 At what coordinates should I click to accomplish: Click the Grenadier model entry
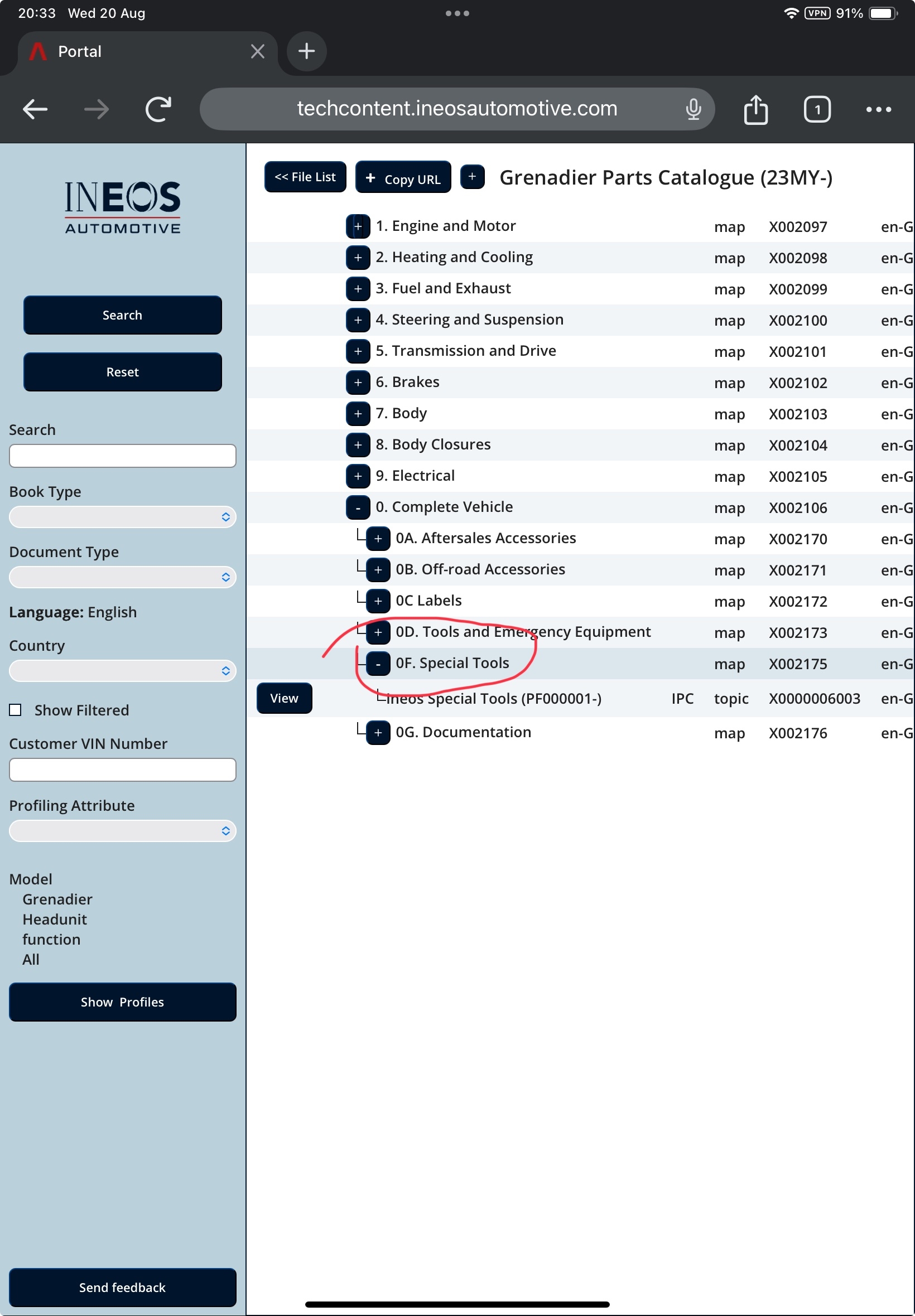tap(57, 899)
